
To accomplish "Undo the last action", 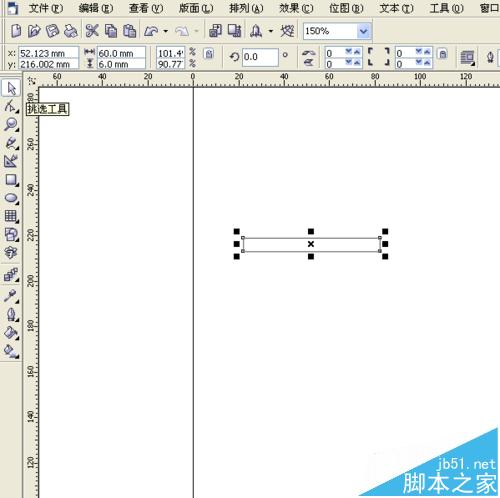I will click(x=151, y=31).
